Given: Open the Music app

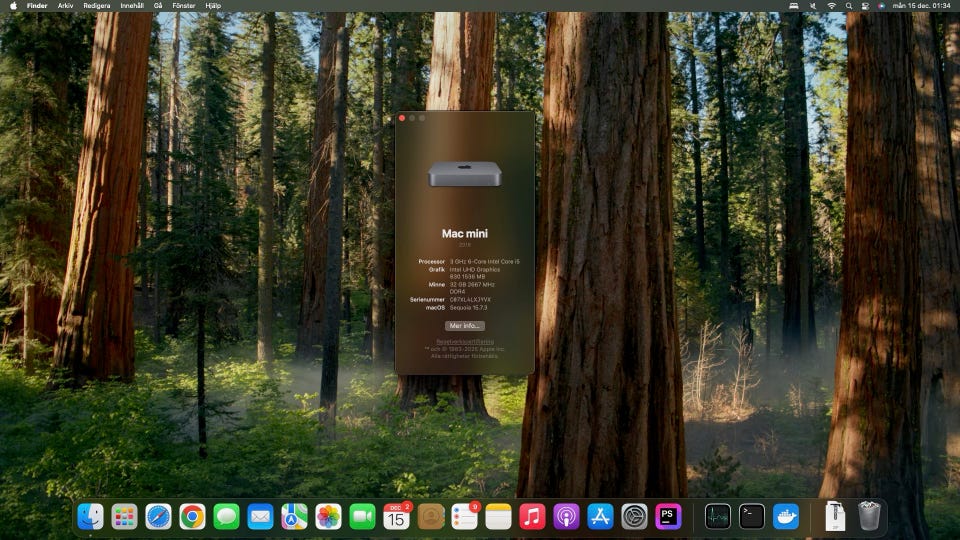Looking at the screenshot, I should (532, 516).
